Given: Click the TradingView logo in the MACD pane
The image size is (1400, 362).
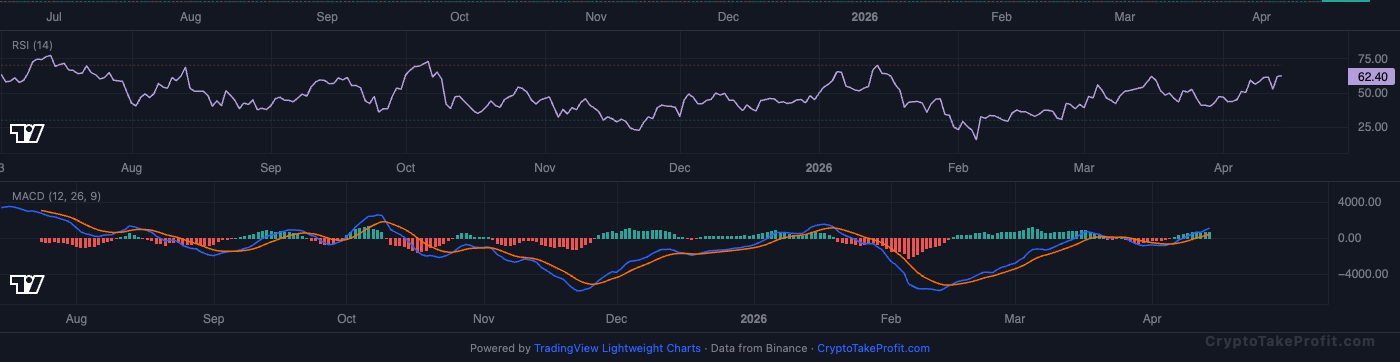Looking at the screenshot, I should pos(27,285).
